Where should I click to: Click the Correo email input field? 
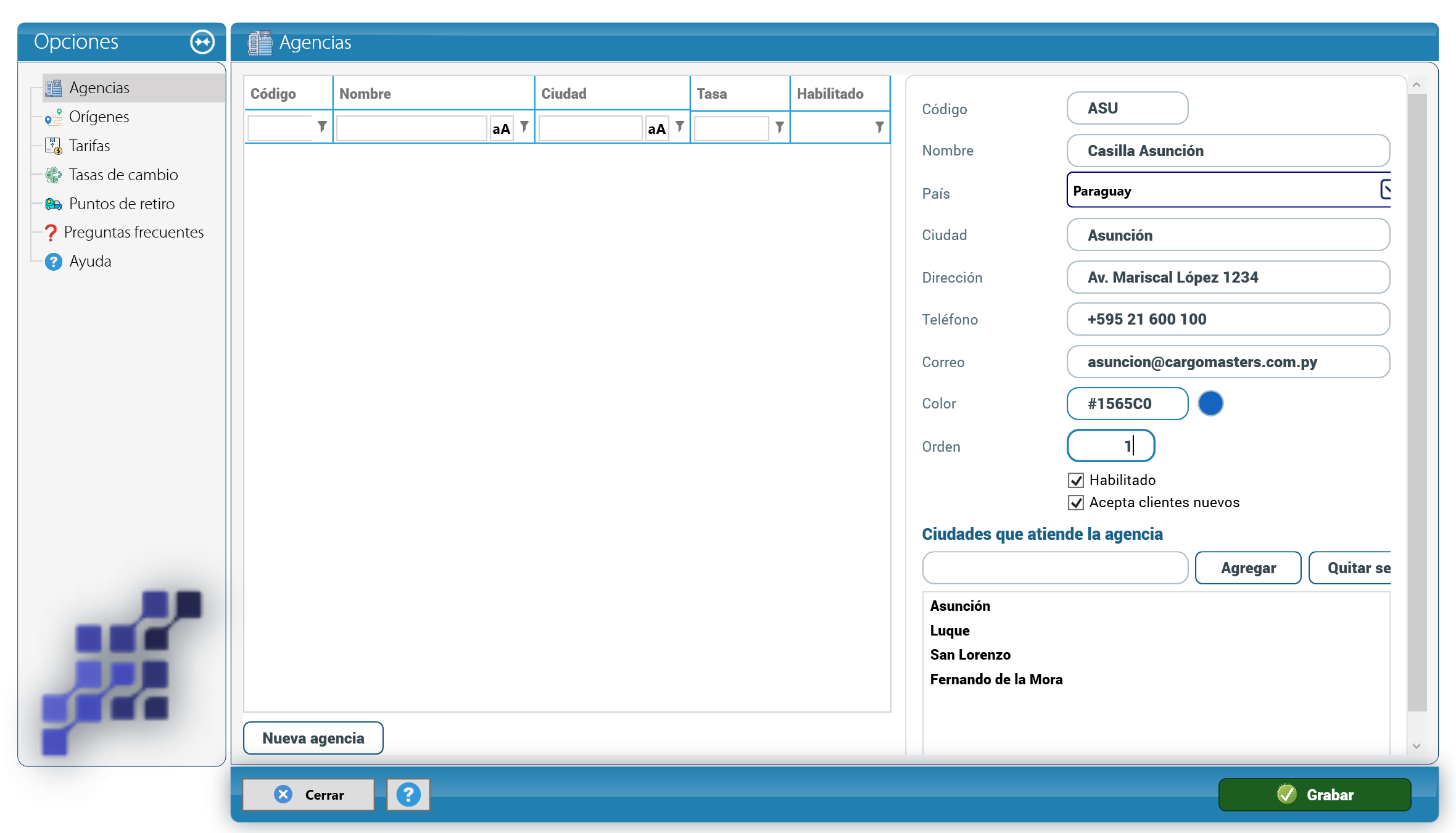pos(1228,362)
